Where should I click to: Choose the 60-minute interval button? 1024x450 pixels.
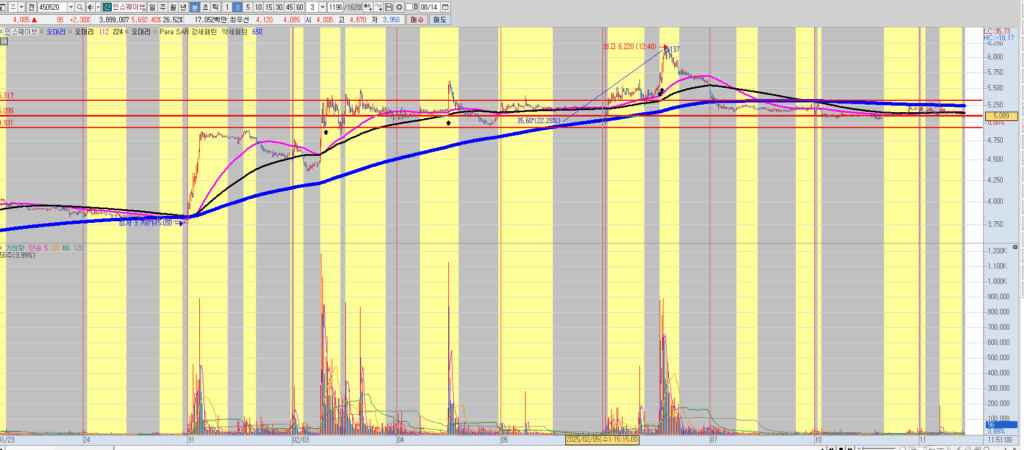tap(300, 7)
